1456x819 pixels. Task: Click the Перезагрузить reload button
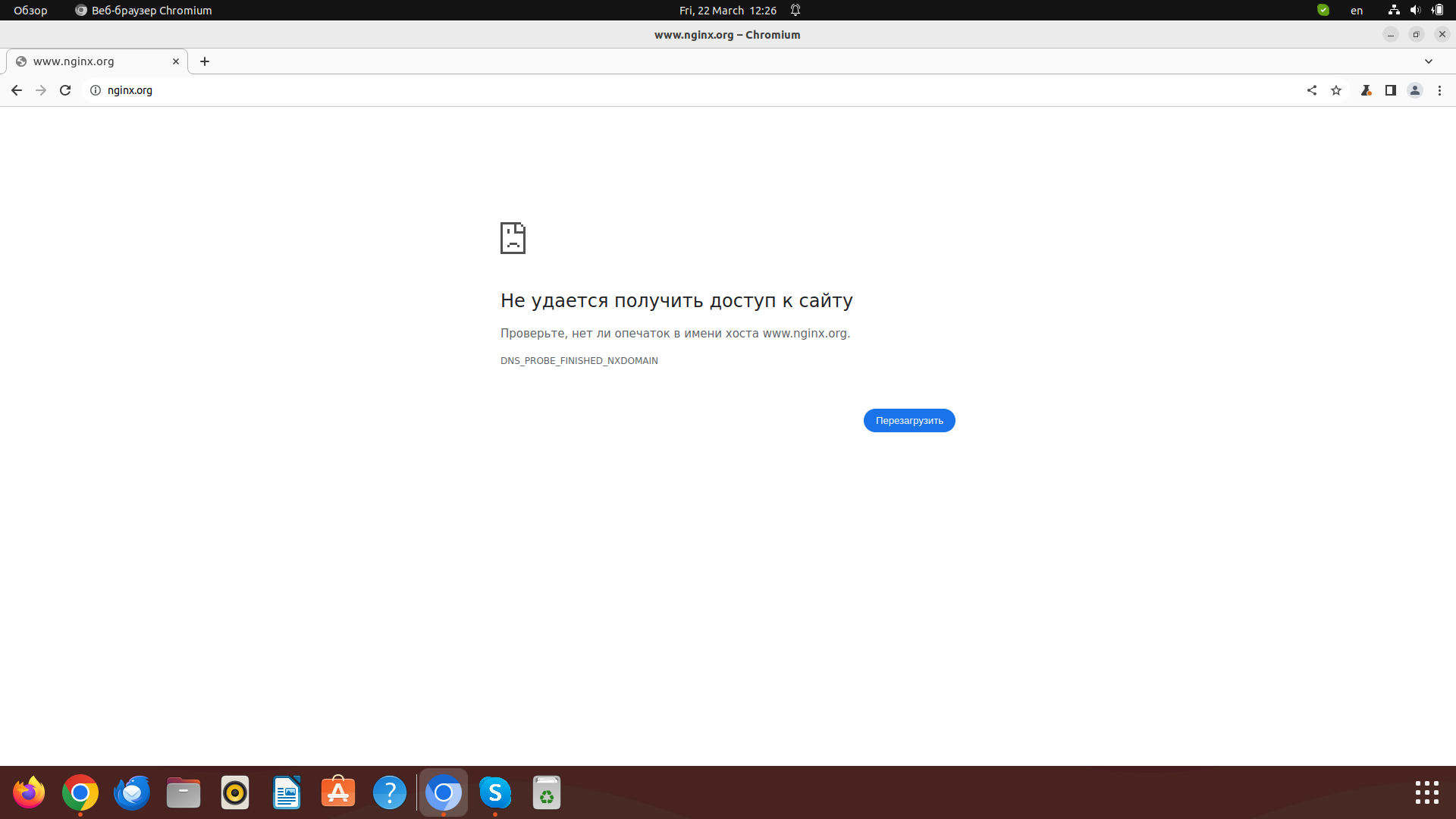(909, 421)
